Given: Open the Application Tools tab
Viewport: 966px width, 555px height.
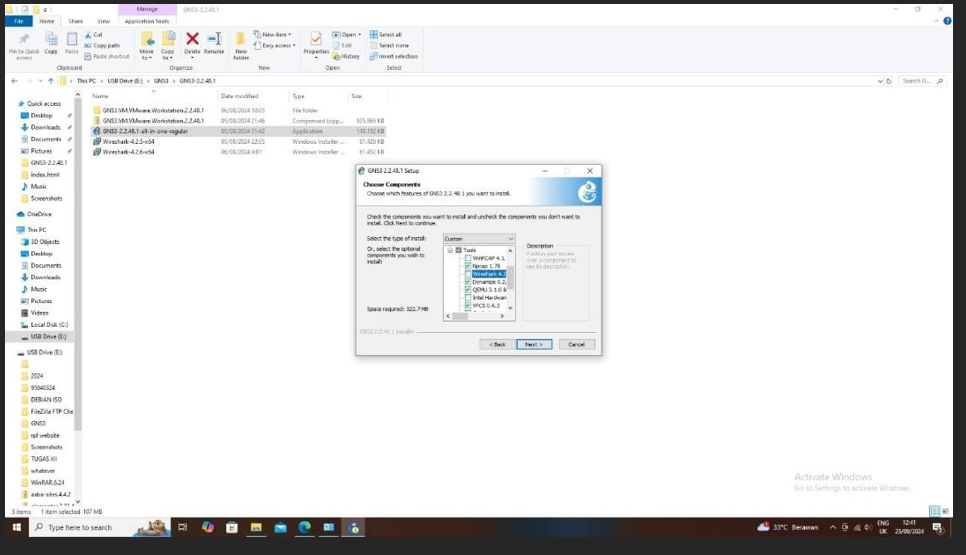Looking at the screenshot, I should pos(147,21).
